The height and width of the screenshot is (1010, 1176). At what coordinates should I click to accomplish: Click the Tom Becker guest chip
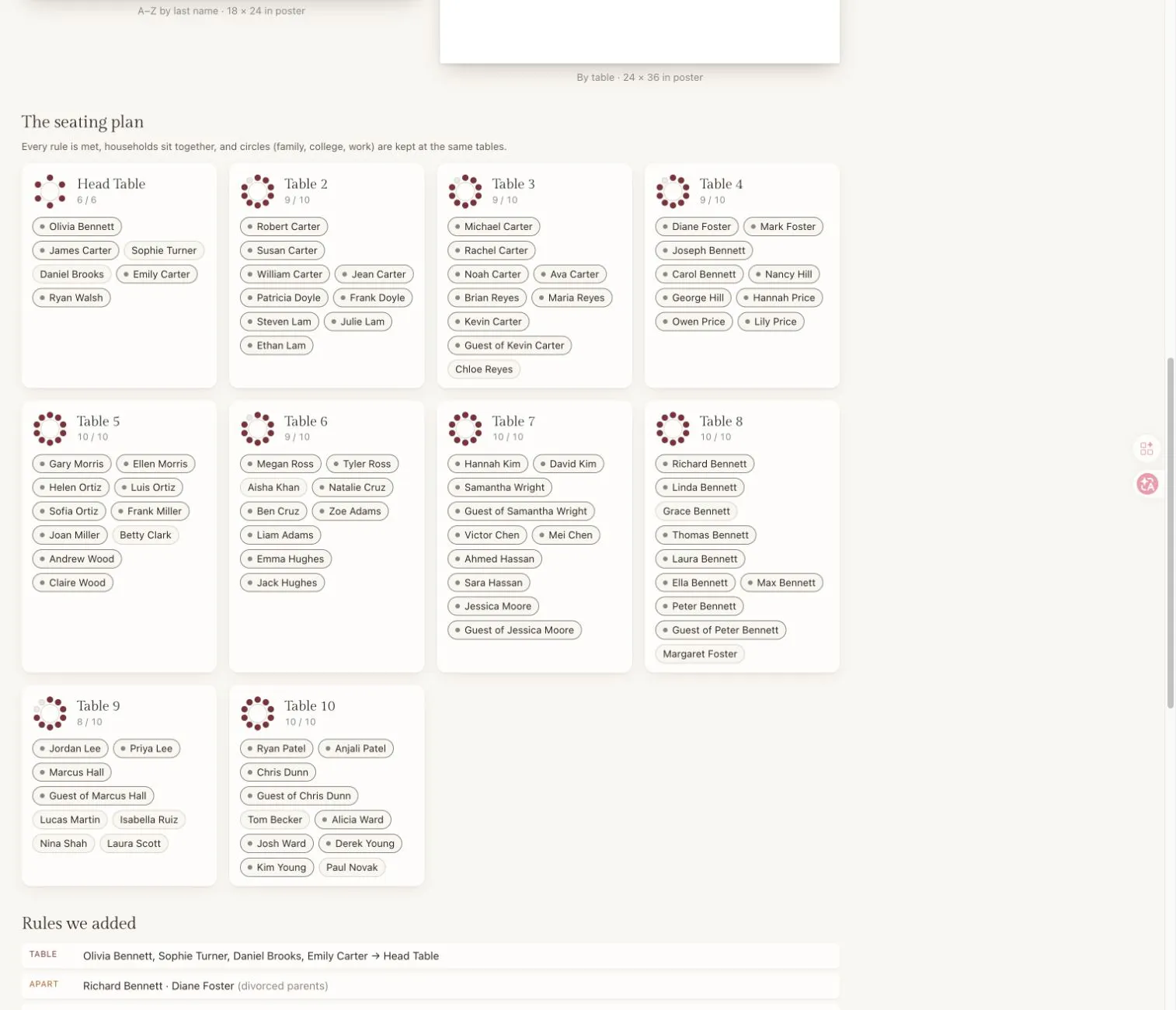pyautogui.click(x=275, y=820)
